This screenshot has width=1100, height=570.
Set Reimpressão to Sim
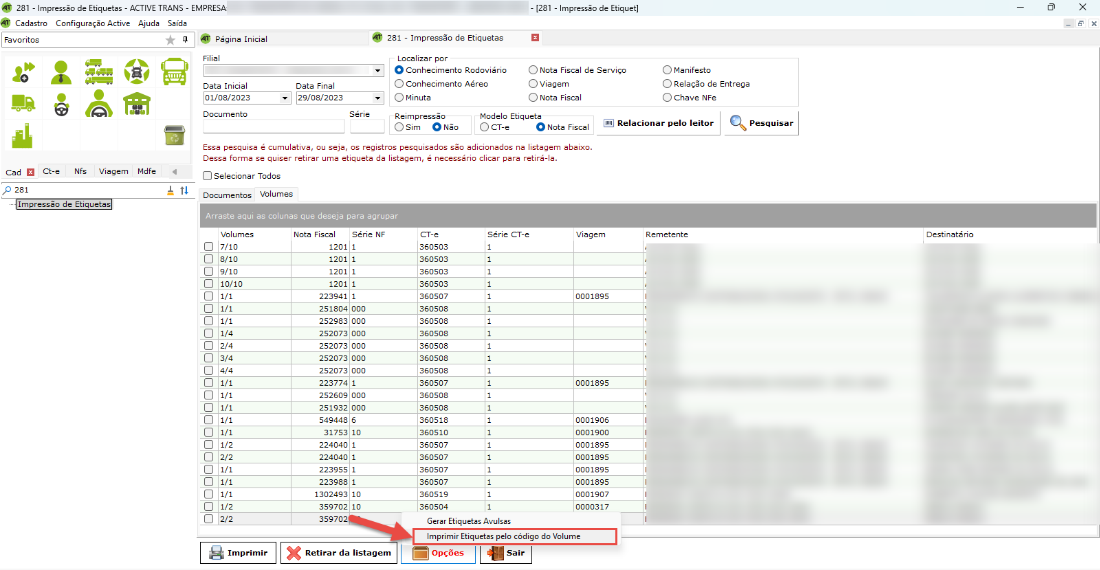(399, 127)
